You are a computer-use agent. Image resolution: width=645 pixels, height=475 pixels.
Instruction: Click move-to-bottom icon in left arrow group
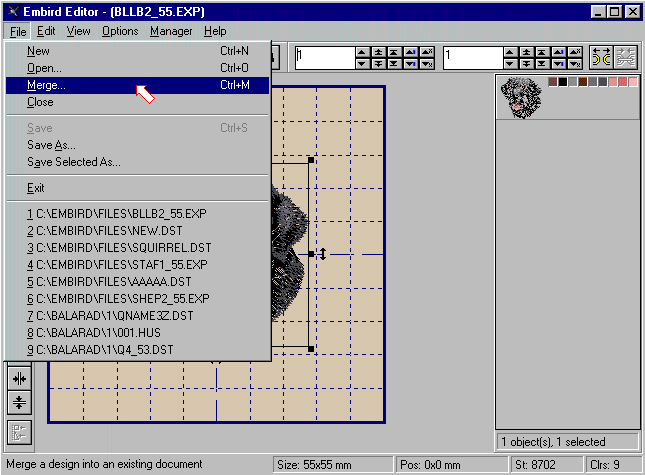tap(394, 63)
